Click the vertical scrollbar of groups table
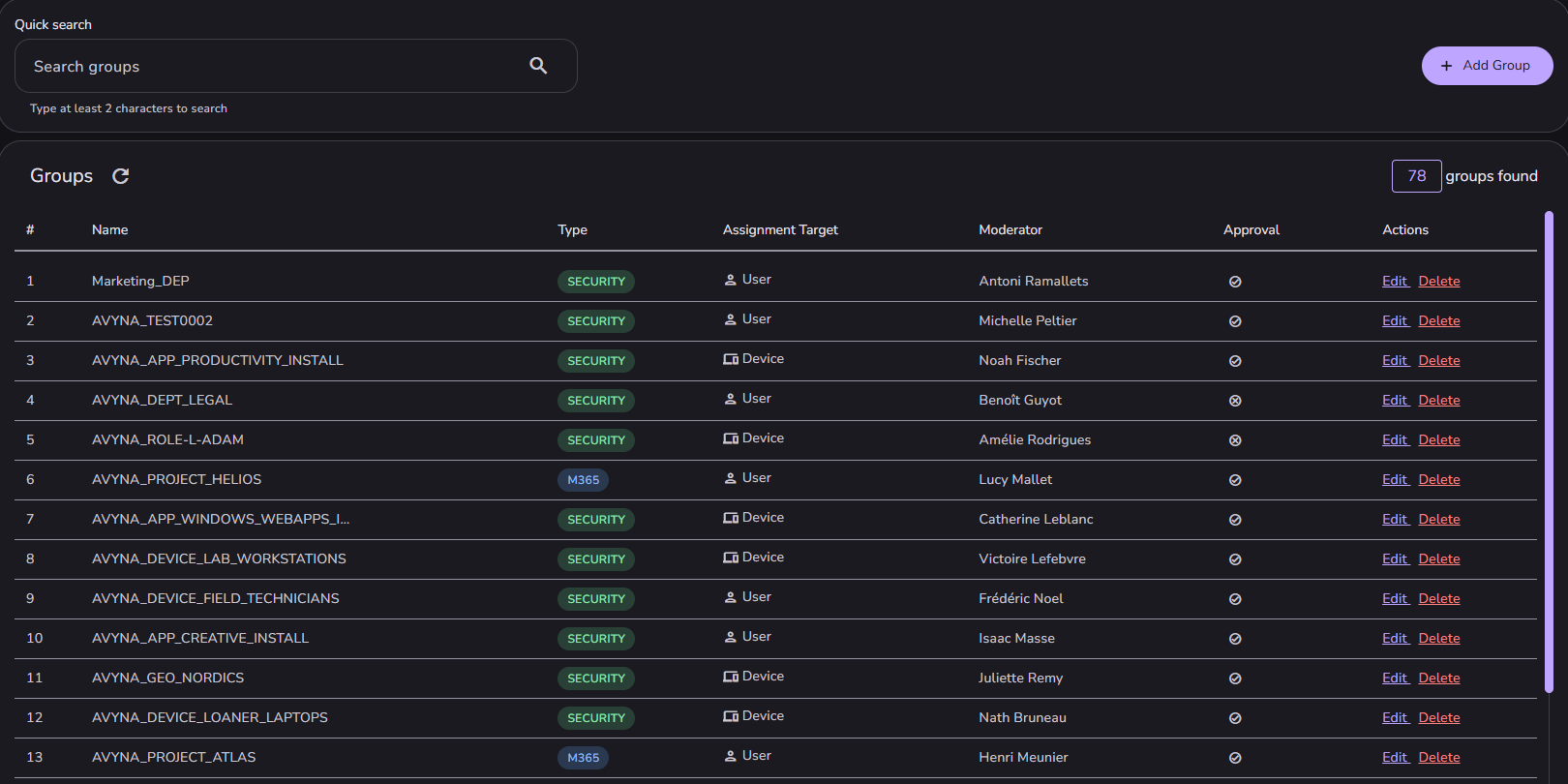 pyautogui.click(x=1549, y=452)
